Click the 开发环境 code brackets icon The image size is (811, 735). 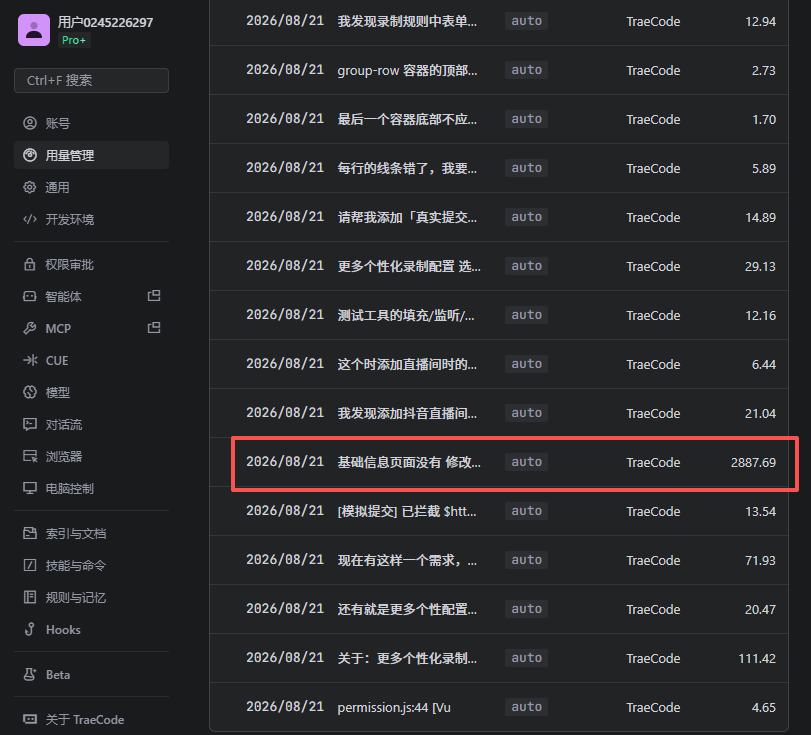click(x=30, y=219)
